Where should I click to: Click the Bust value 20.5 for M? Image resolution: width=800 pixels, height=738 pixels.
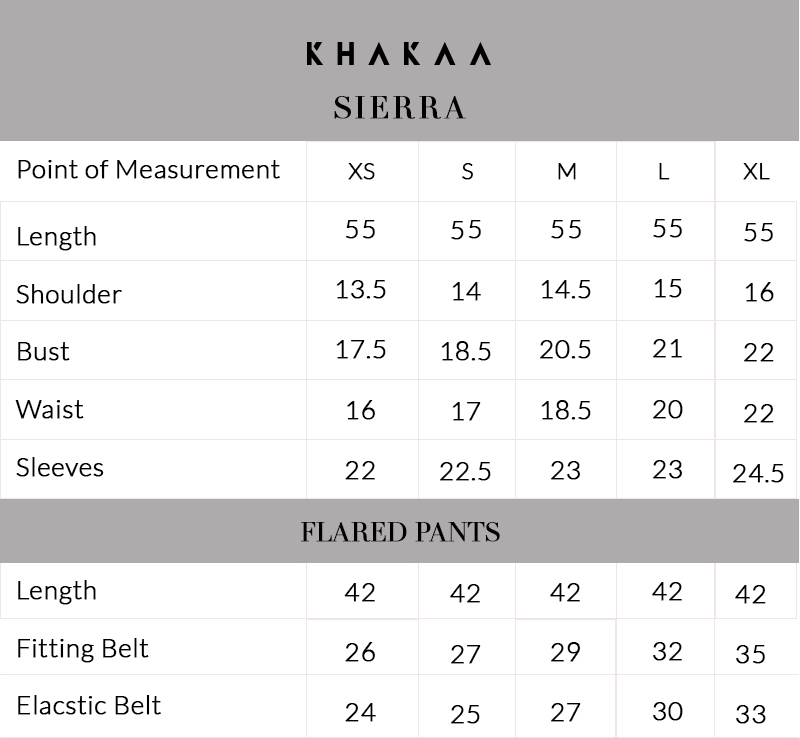click(565, 350)
